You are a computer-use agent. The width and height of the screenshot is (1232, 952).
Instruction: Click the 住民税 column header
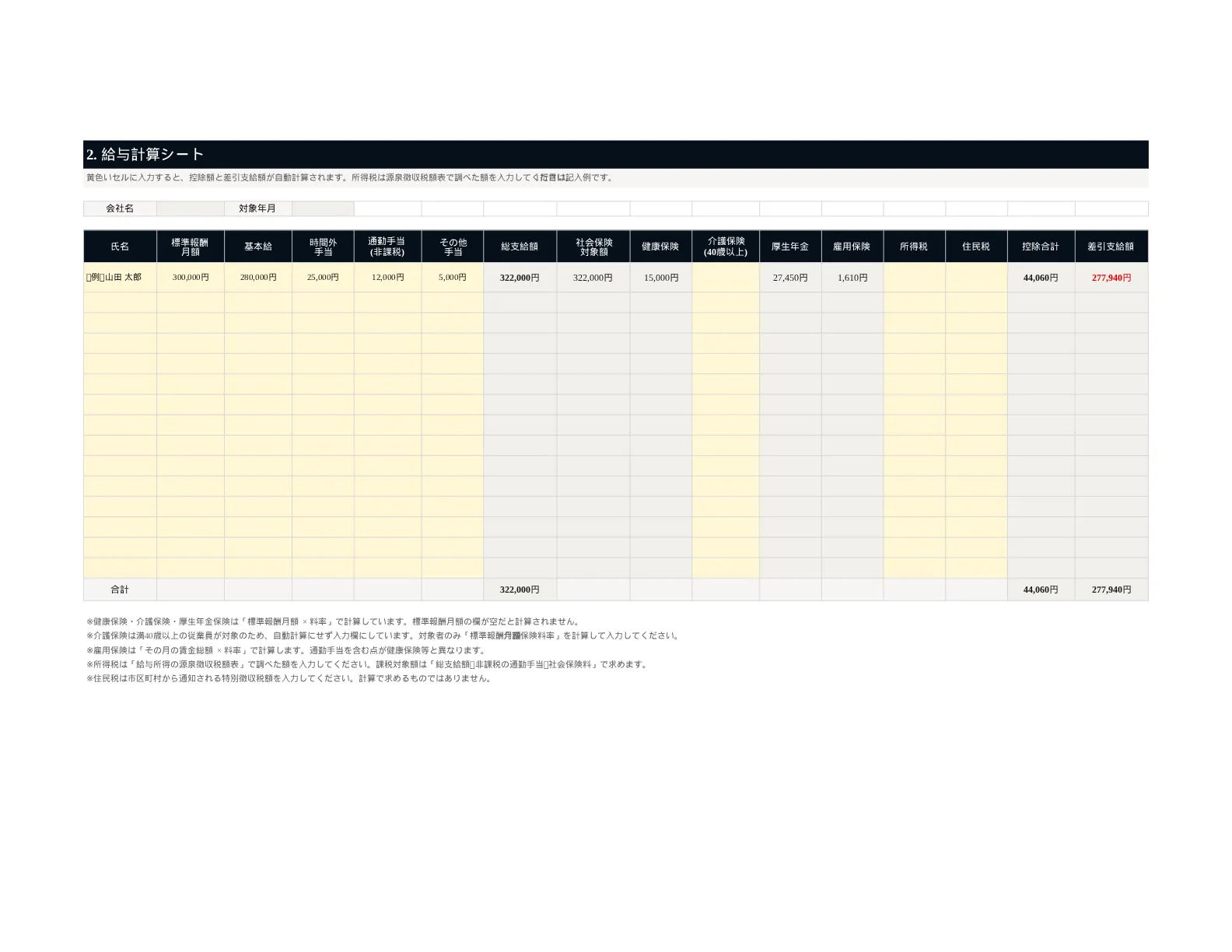(976, 247)
